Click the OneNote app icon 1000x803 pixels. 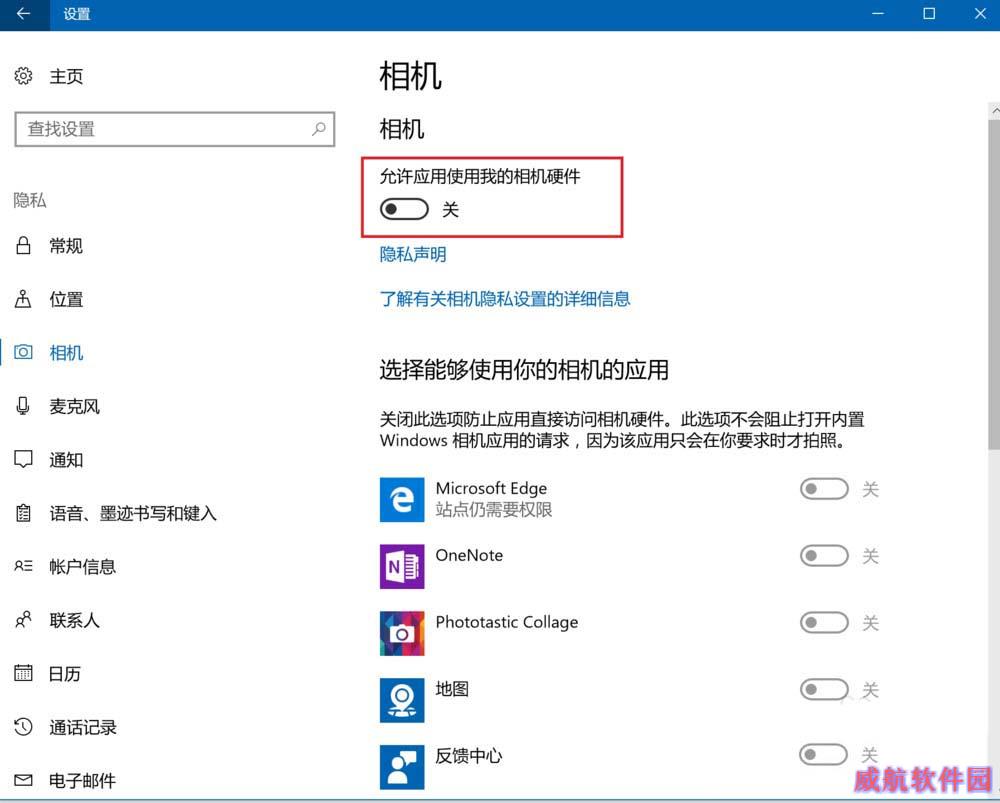[x=402, y=566]
